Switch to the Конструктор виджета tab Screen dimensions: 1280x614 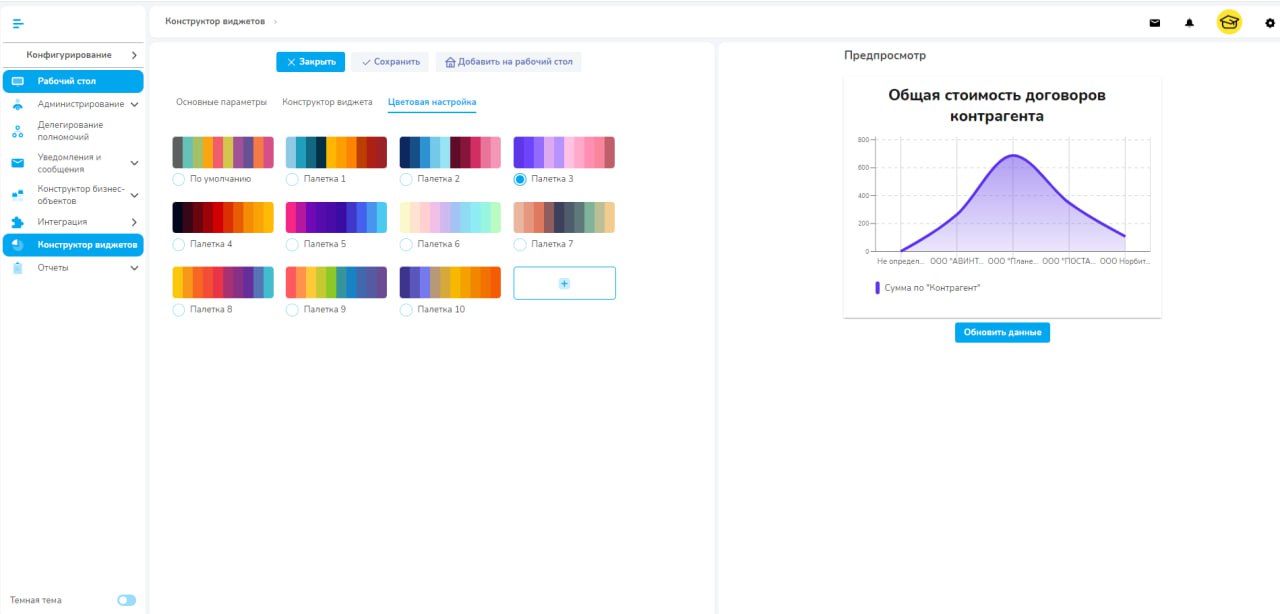click(x=327, y=102)
